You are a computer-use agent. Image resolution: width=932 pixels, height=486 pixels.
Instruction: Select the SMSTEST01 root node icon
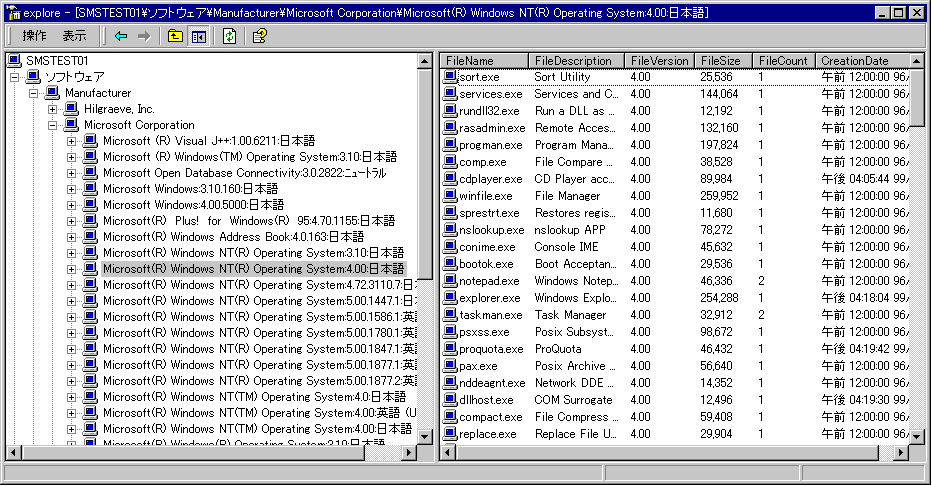click(x=15, y=61)
